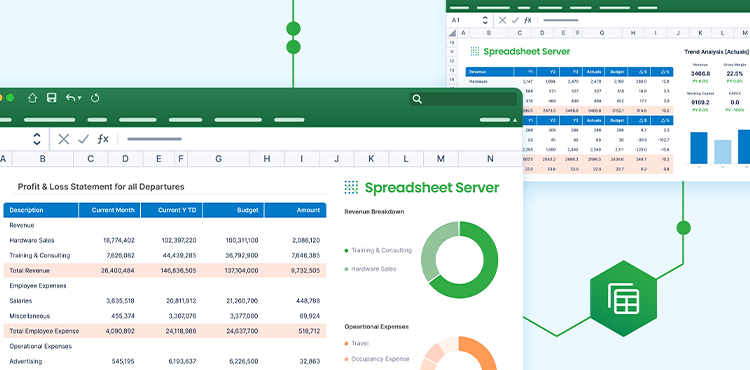Select column C header in back window
The height and width of the screenshot is (370, 750).
click(519, 33)
